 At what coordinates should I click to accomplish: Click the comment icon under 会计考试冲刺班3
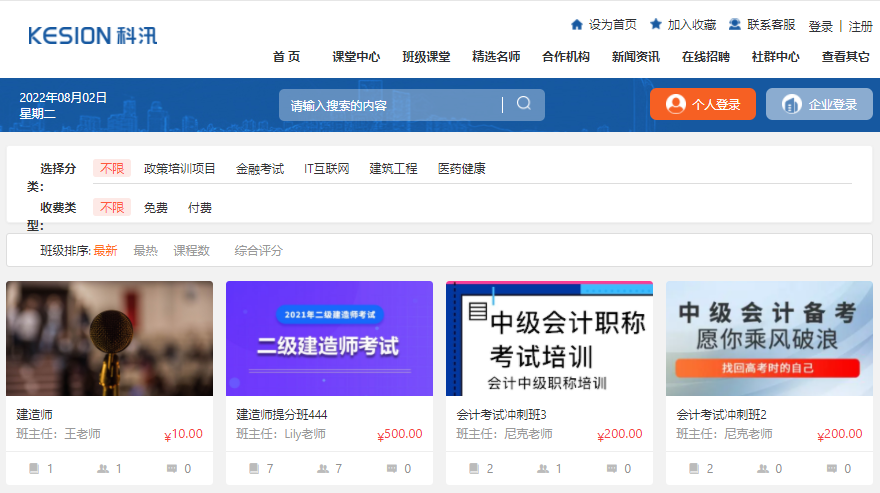tap(612, 468)
